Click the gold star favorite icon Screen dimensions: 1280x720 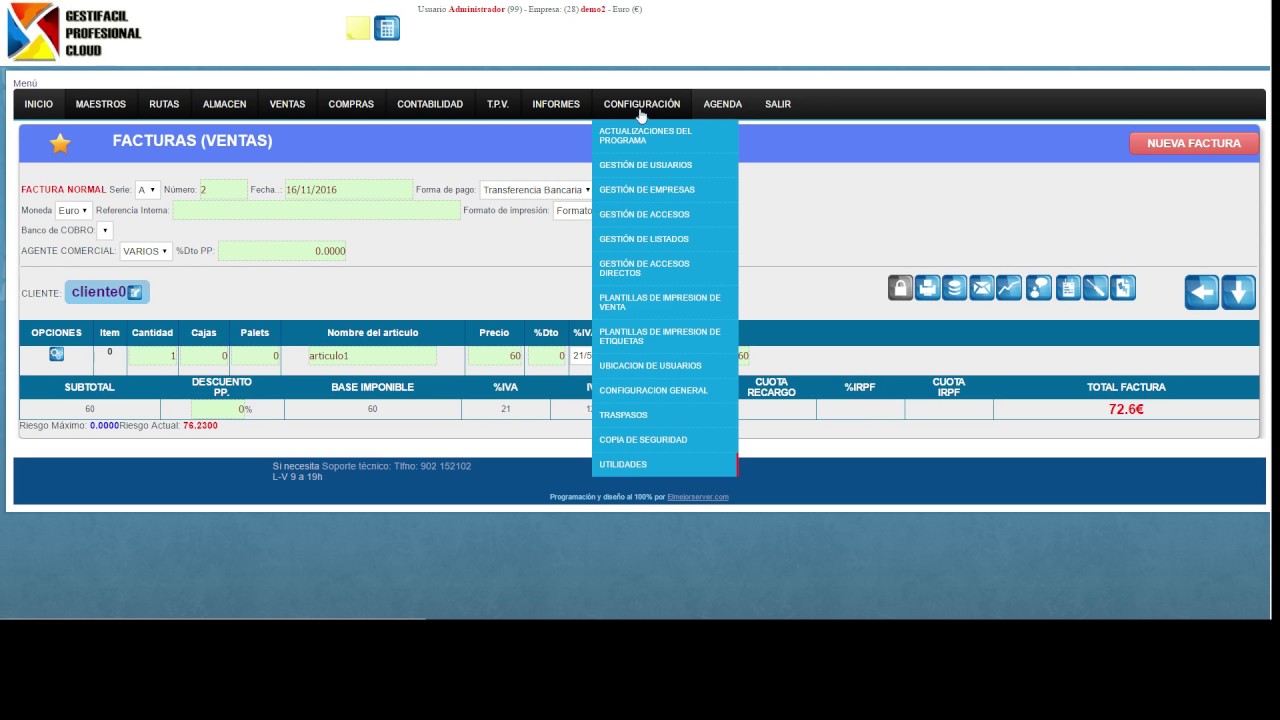tap(60, 143)
